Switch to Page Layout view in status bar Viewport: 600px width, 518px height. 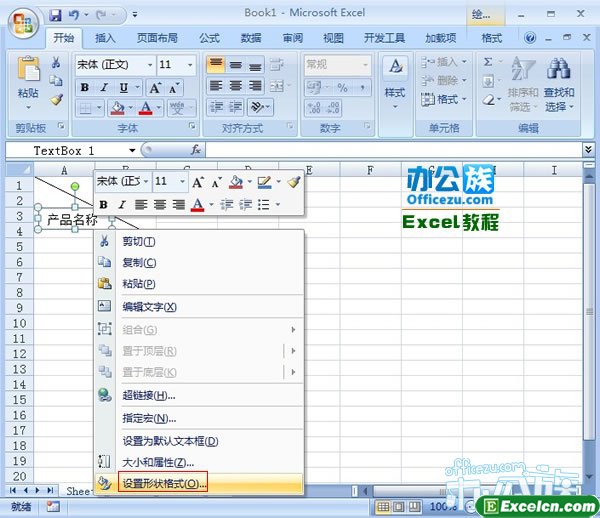[x=399, y=507]
